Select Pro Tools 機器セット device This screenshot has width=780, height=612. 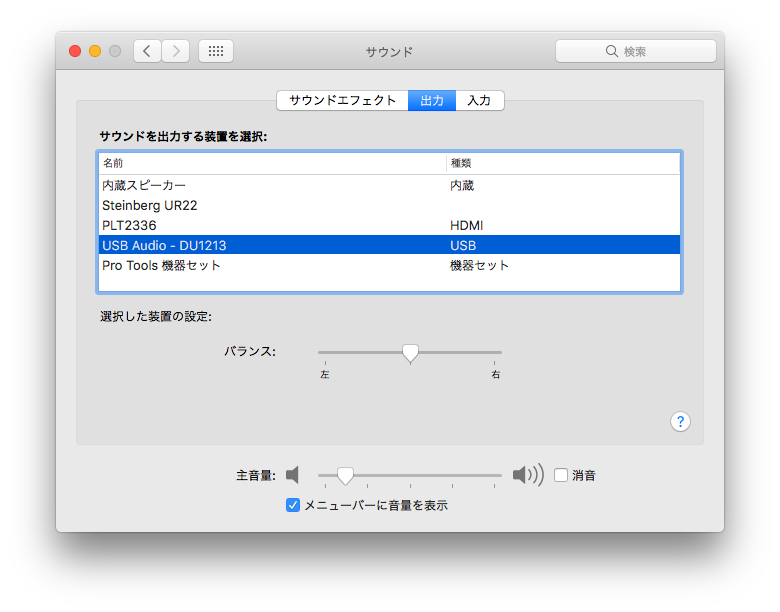click(x=389, y=265)
